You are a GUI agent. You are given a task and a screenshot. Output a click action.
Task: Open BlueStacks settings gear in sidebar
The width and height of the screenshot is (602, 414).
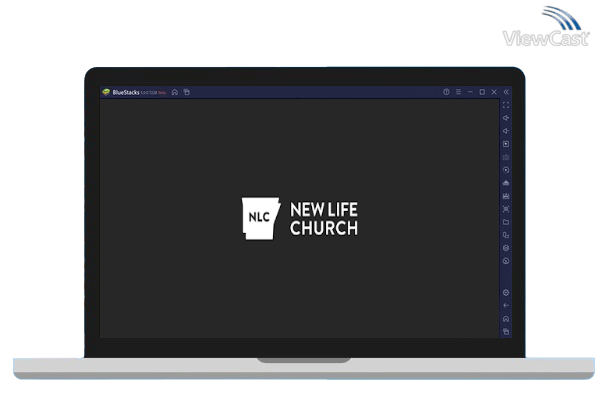tap(506, 292)
